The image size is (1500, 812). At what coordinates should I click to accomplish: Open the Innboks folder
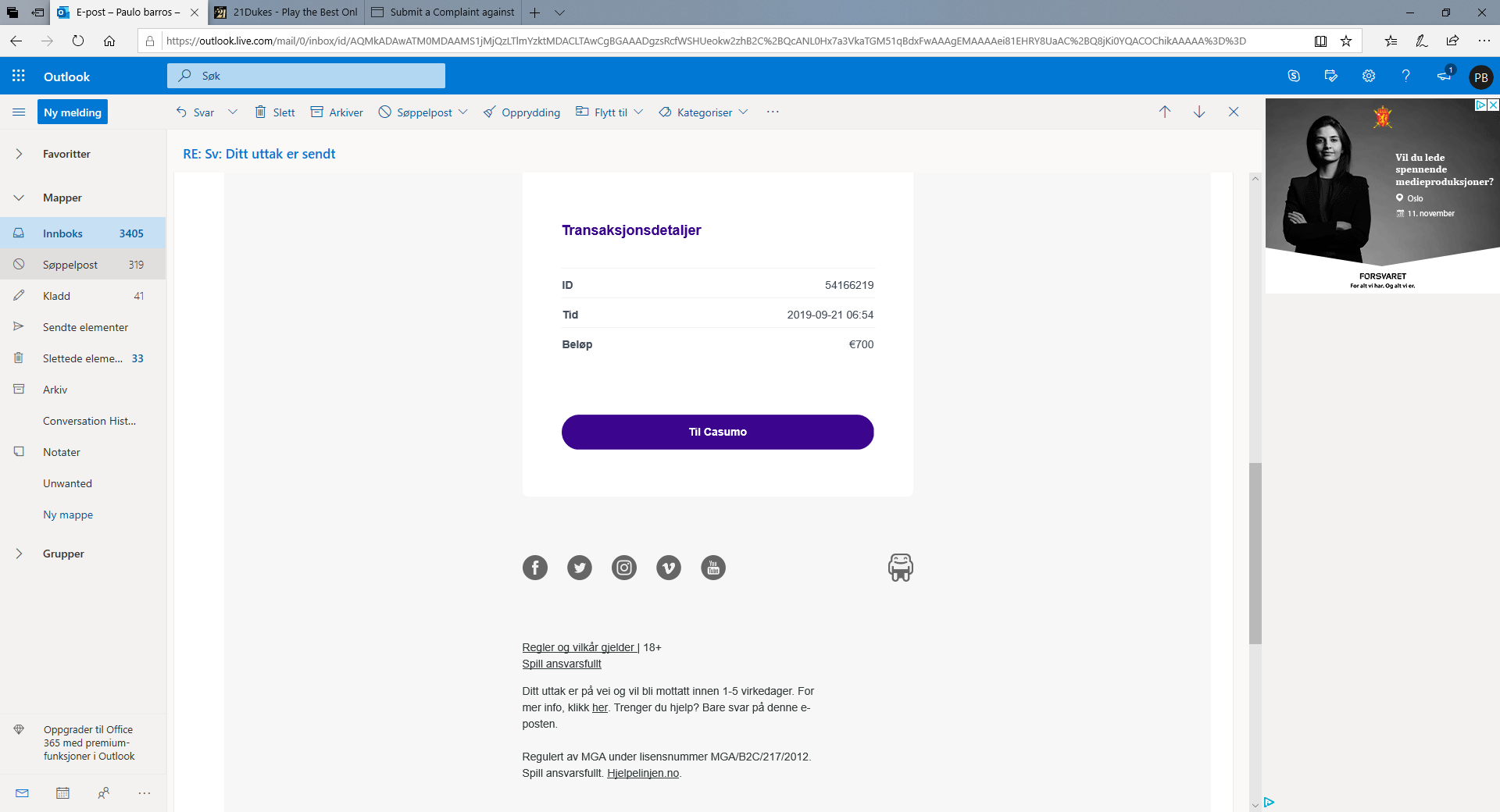pos(83,233)
